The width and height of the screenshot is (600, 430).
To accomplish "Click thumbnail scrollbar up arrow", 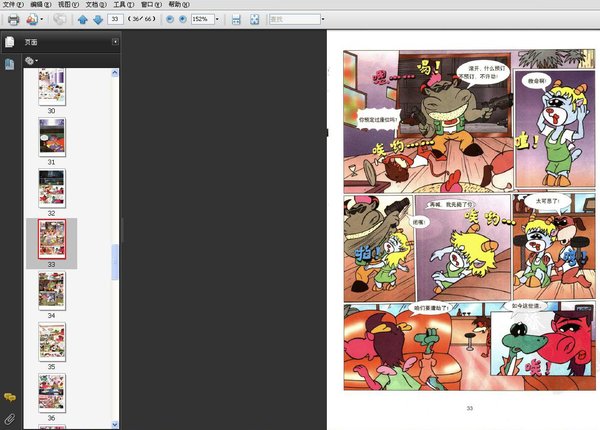I will coord(115,73).
